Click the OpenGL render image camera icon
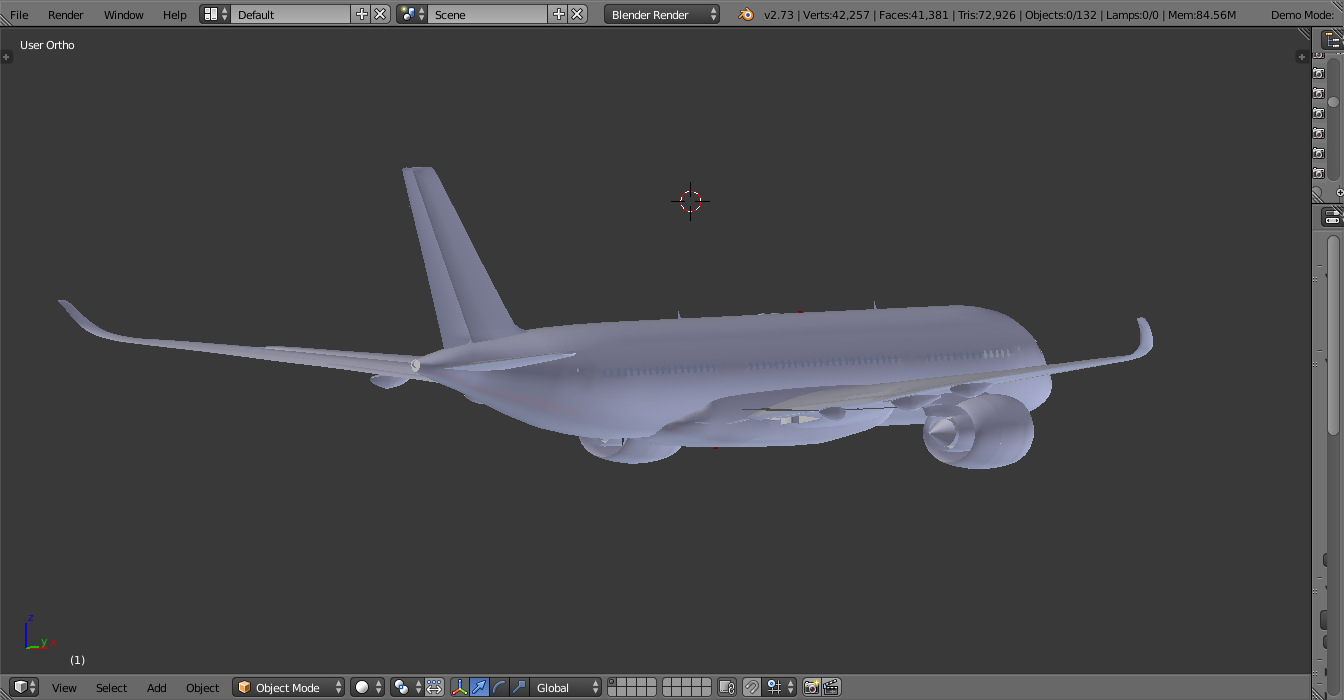 811,687
